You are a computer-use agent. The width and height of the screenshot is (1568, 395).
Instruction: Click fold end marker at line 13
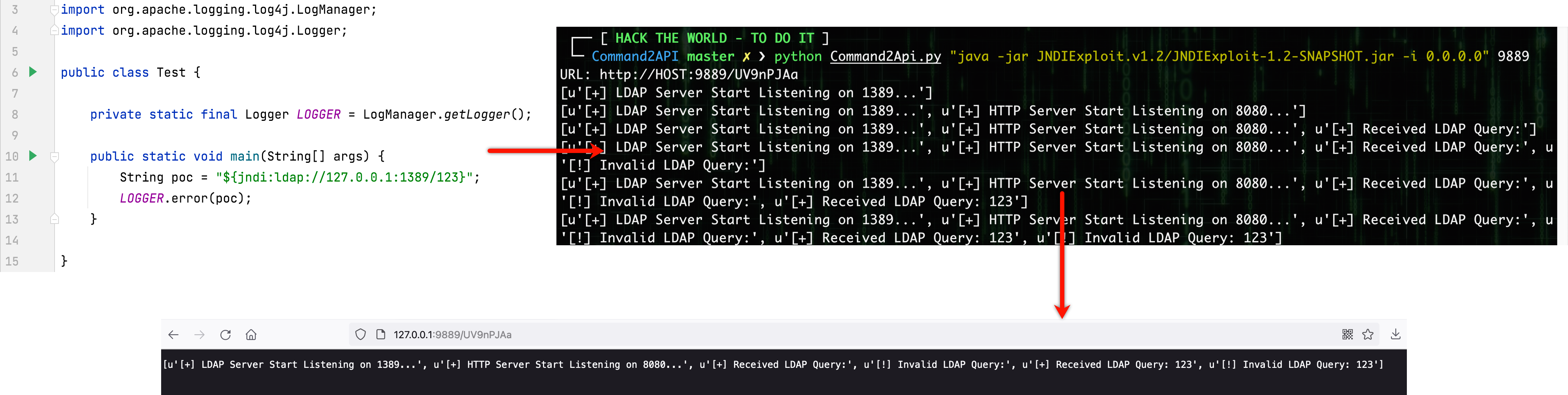(x=54, y=219)
